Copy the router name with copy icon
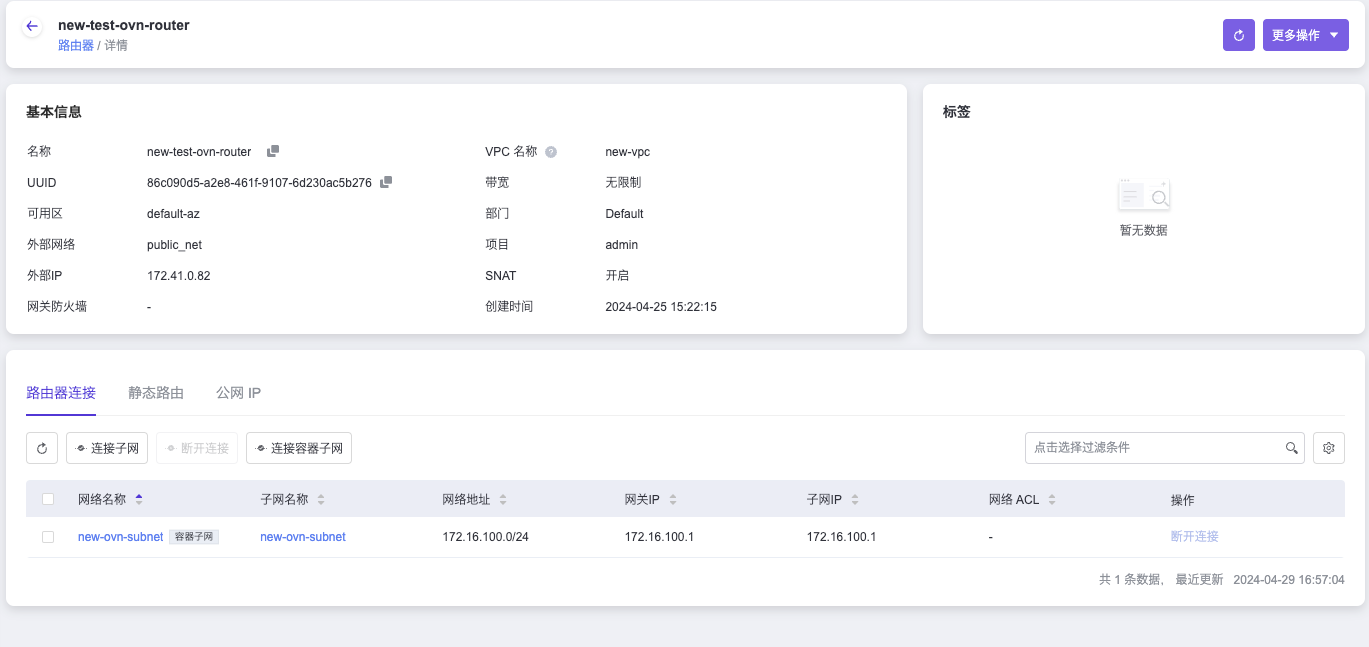 click(x=273, y=151)
